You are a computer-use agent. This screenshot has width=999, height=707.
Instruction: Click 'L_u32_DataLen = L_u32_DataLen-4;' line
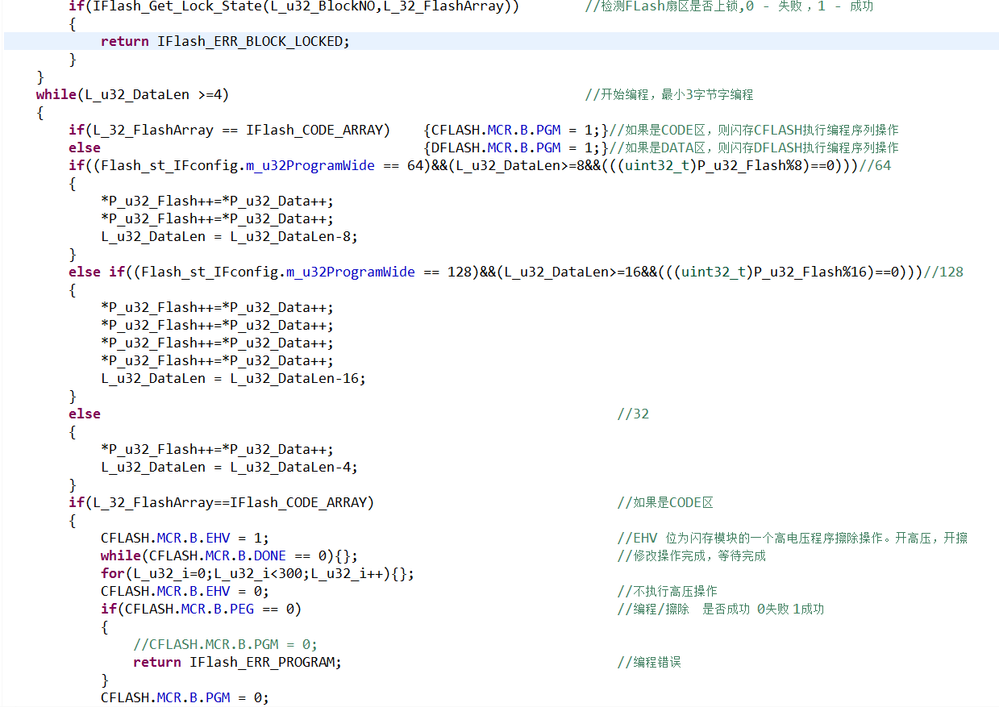(x=229, y=468)
